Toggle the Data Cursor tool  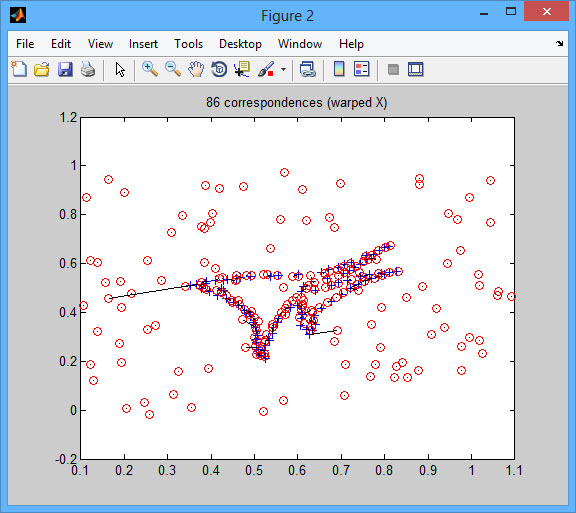[x=242, y=69]
